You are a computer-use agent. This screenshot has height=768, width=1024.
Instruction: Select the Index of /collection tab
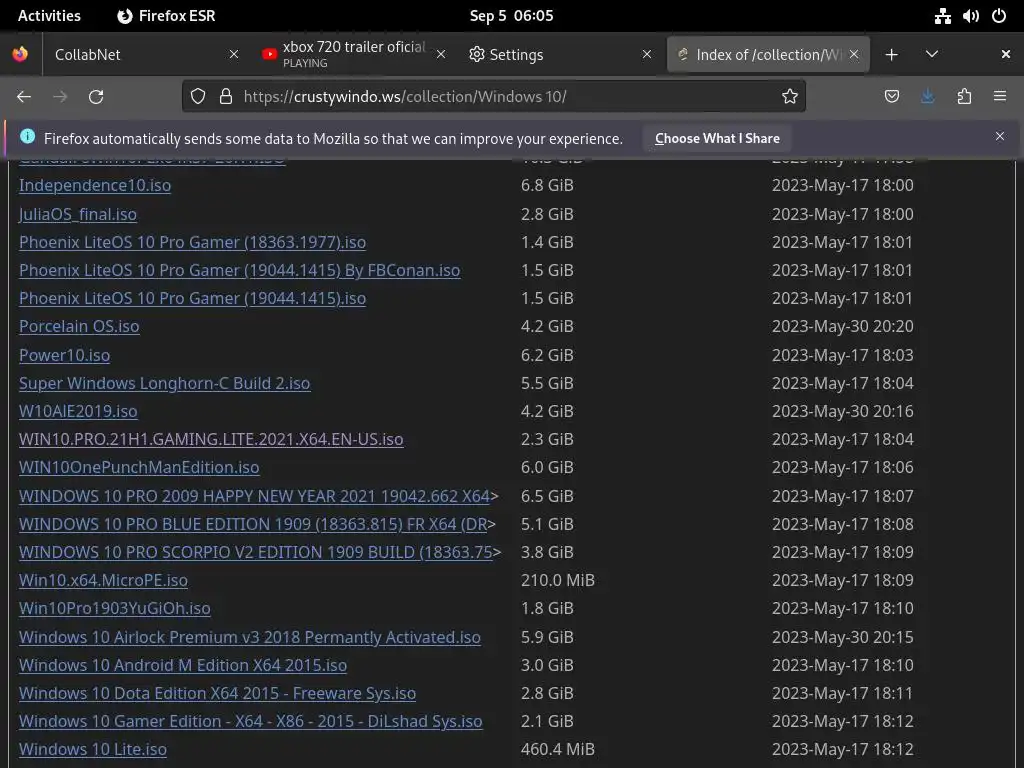coord(767,54)
